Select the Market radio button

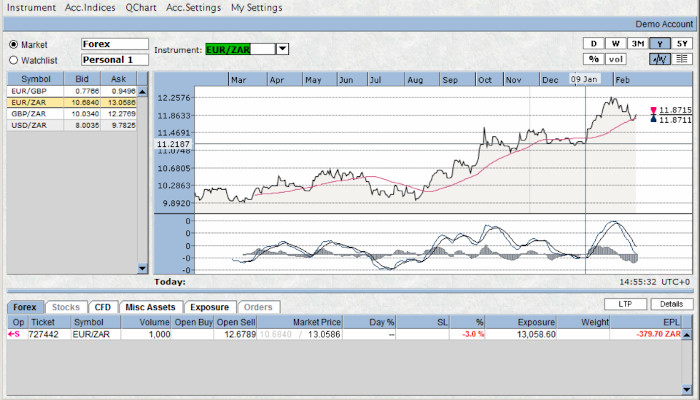click(x=14, y=45)
